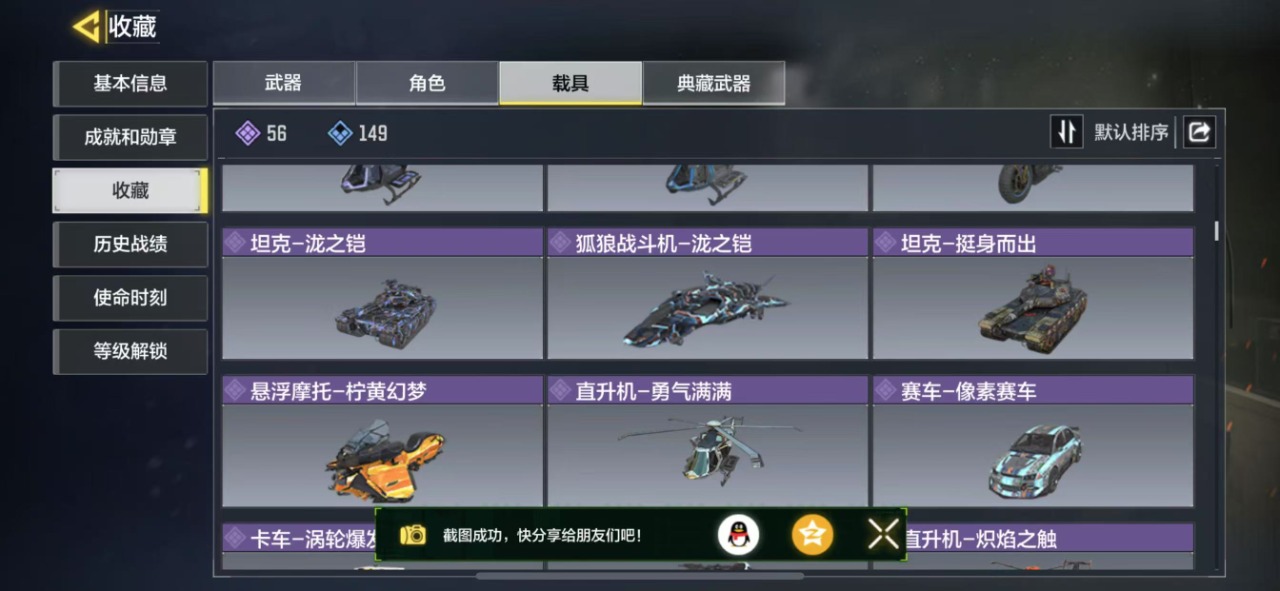This screenshot has width=1280, height=591.
Task: Click the purple epic currency icon
Action: click(x=247, y=133)
